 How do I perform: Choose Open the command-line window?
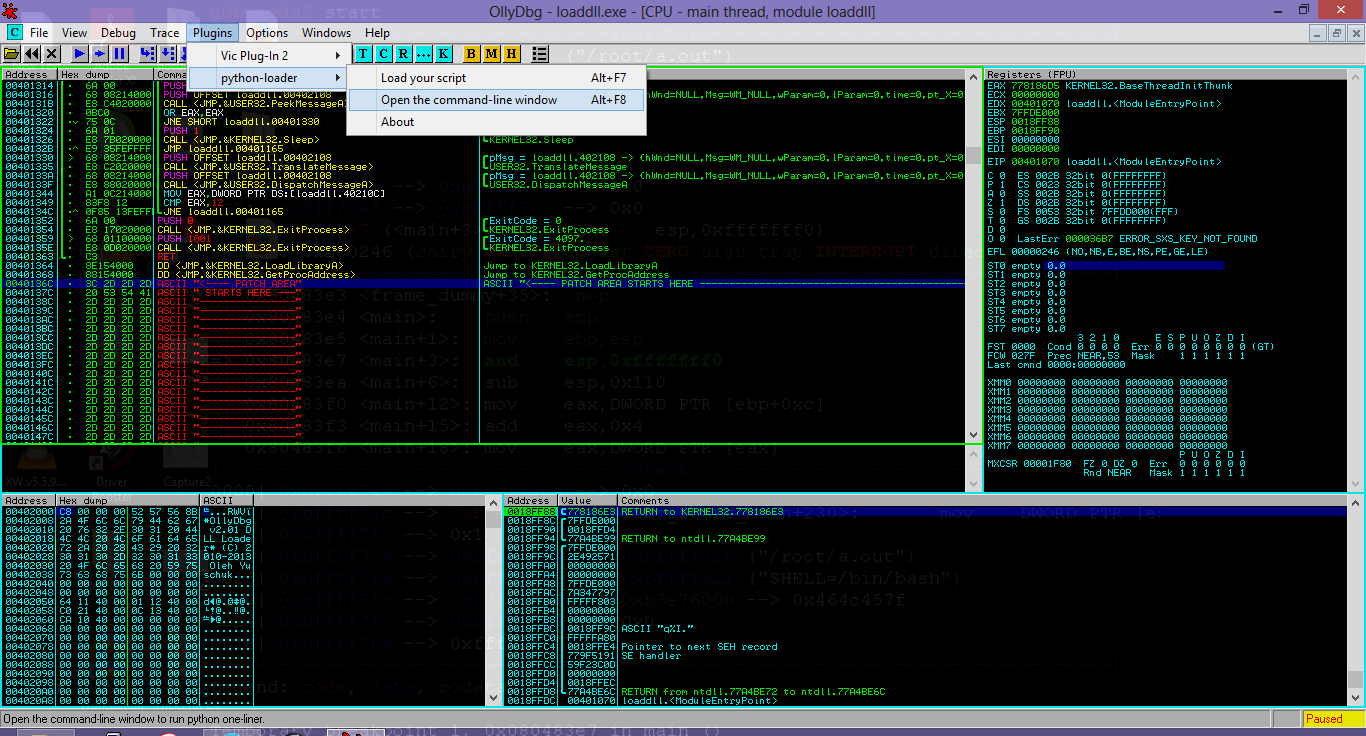pos(496,100)
